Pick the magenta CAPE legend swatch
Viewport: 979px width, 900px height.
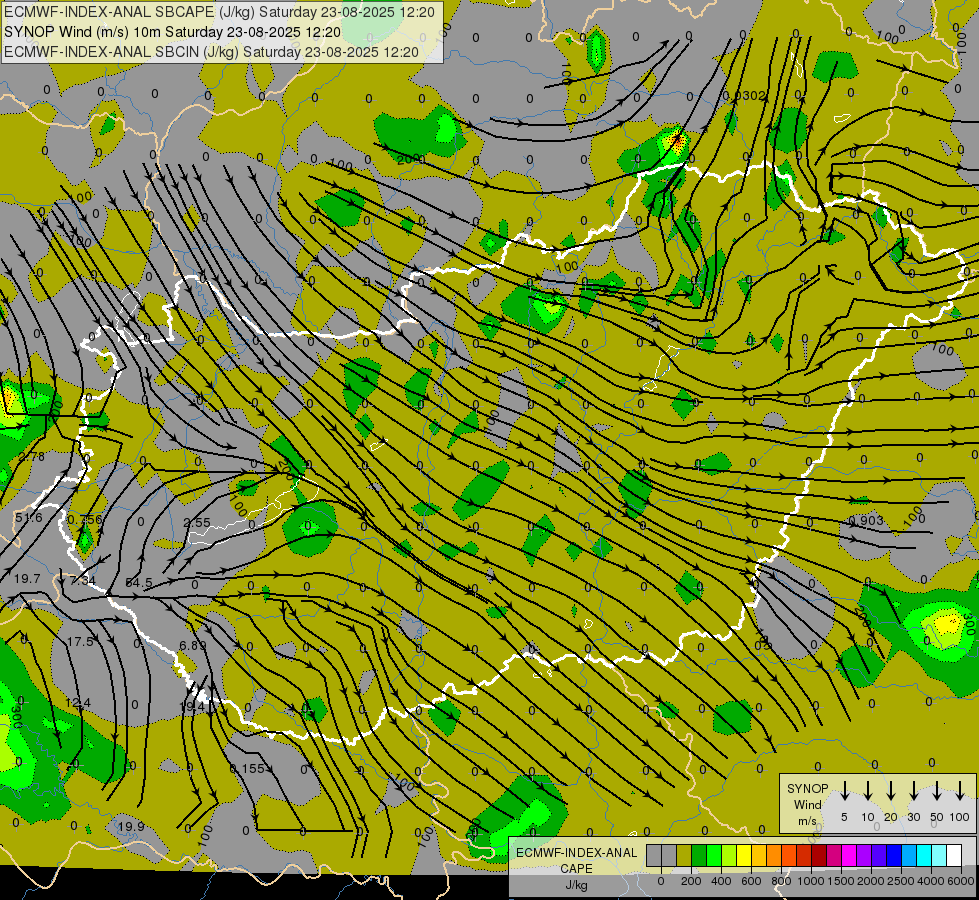coord(850,855)
